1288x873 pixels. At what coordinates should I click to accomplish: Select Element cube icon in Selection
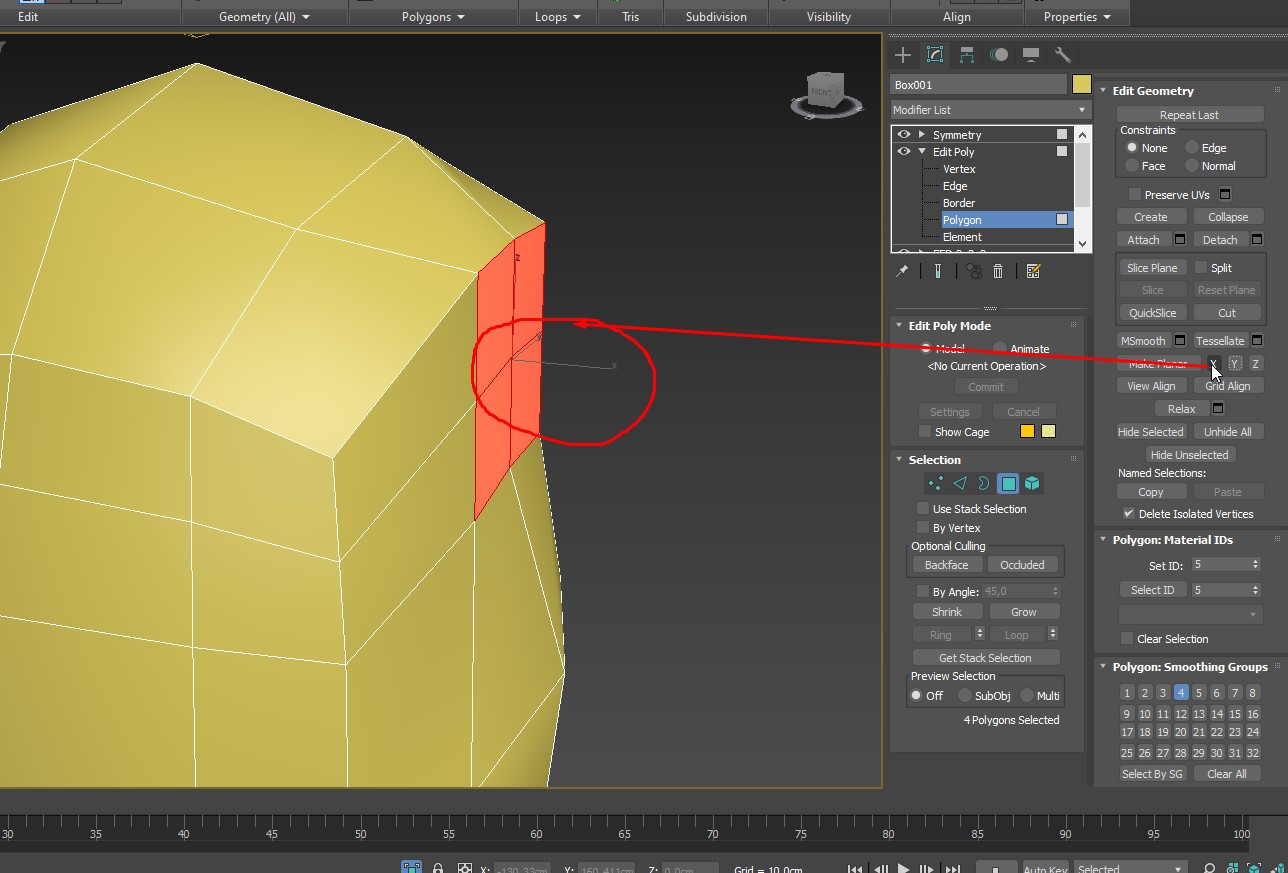point(1032,484)
